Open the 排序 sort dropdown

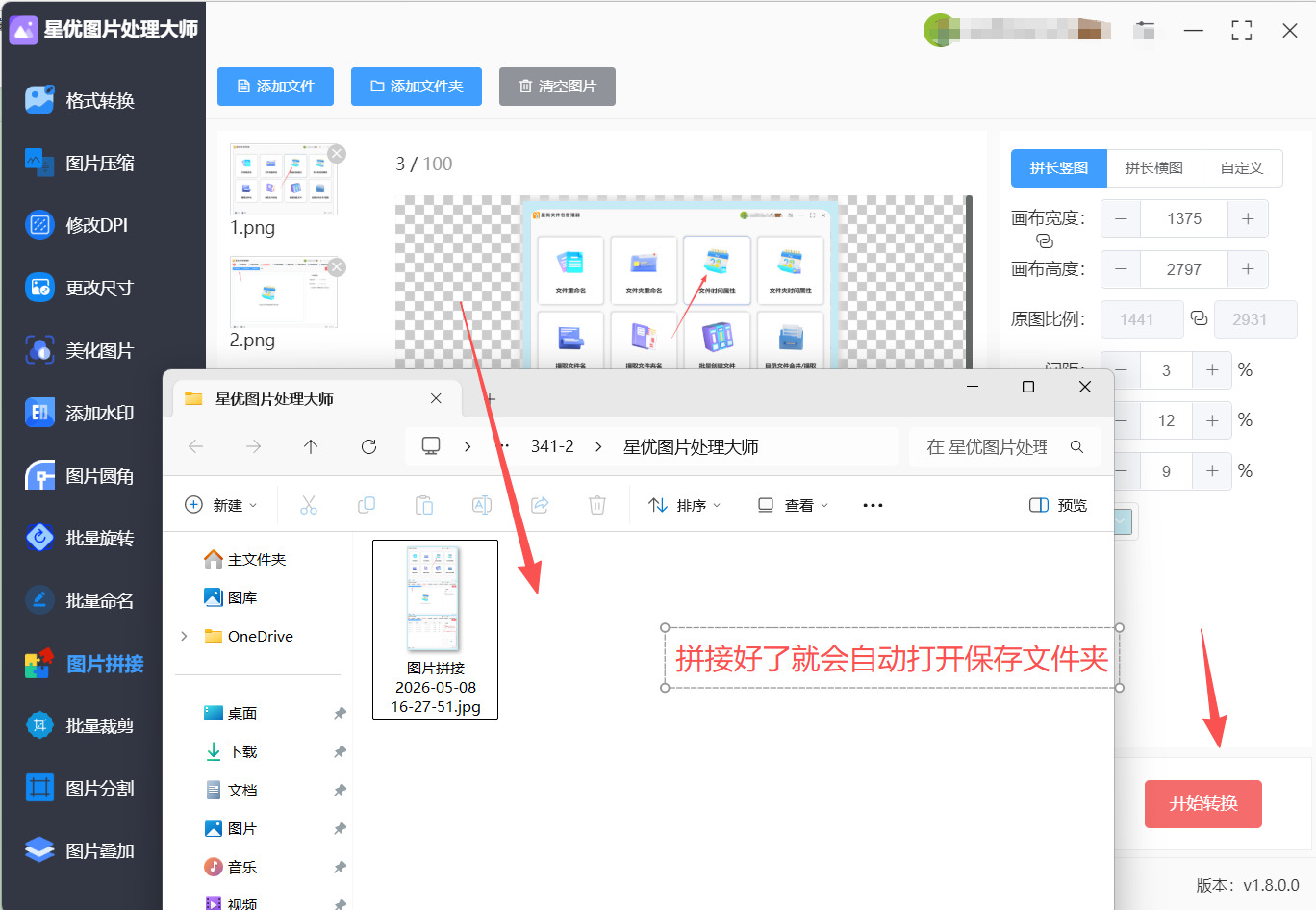coord(684,505)
